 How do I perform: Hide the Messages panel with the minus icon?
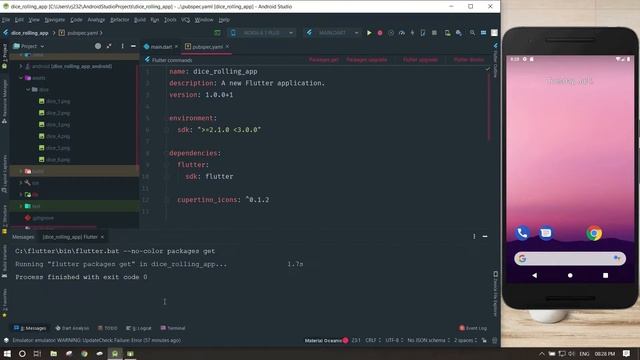pyautogui.click(x=485, y=236)
